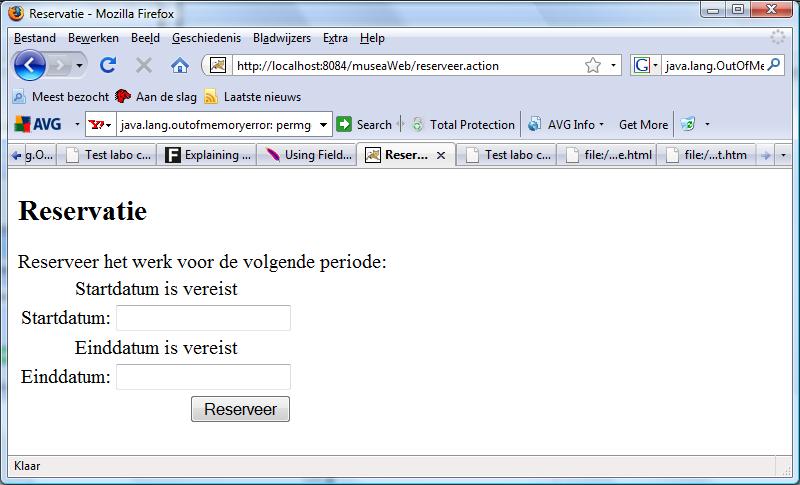This screenshot has width=800, height=485.
Task: Expand the AVG Info menu
Action: pyautogui.click(x=570, y=125)
